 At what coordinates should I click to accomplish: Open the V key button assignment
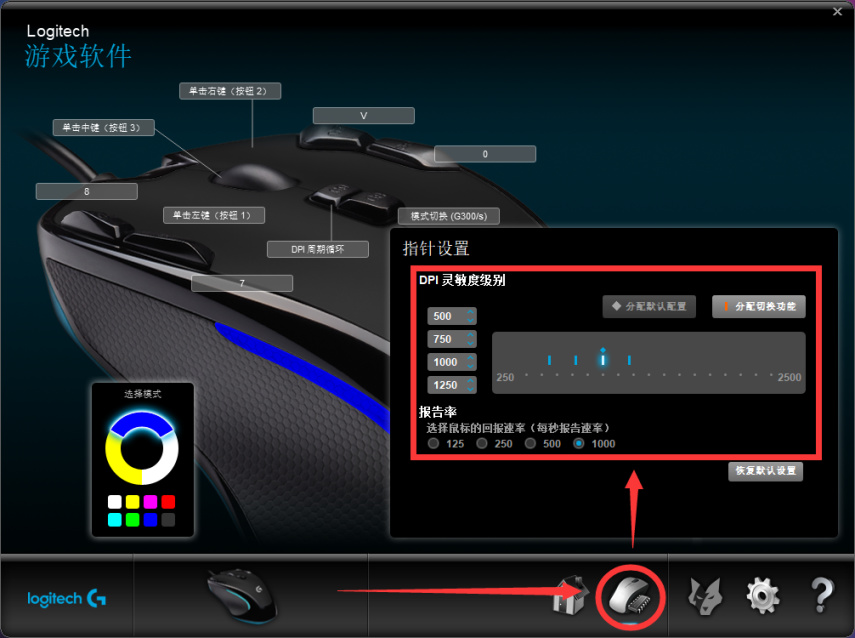pyautogui.click(x=364, y=116)
